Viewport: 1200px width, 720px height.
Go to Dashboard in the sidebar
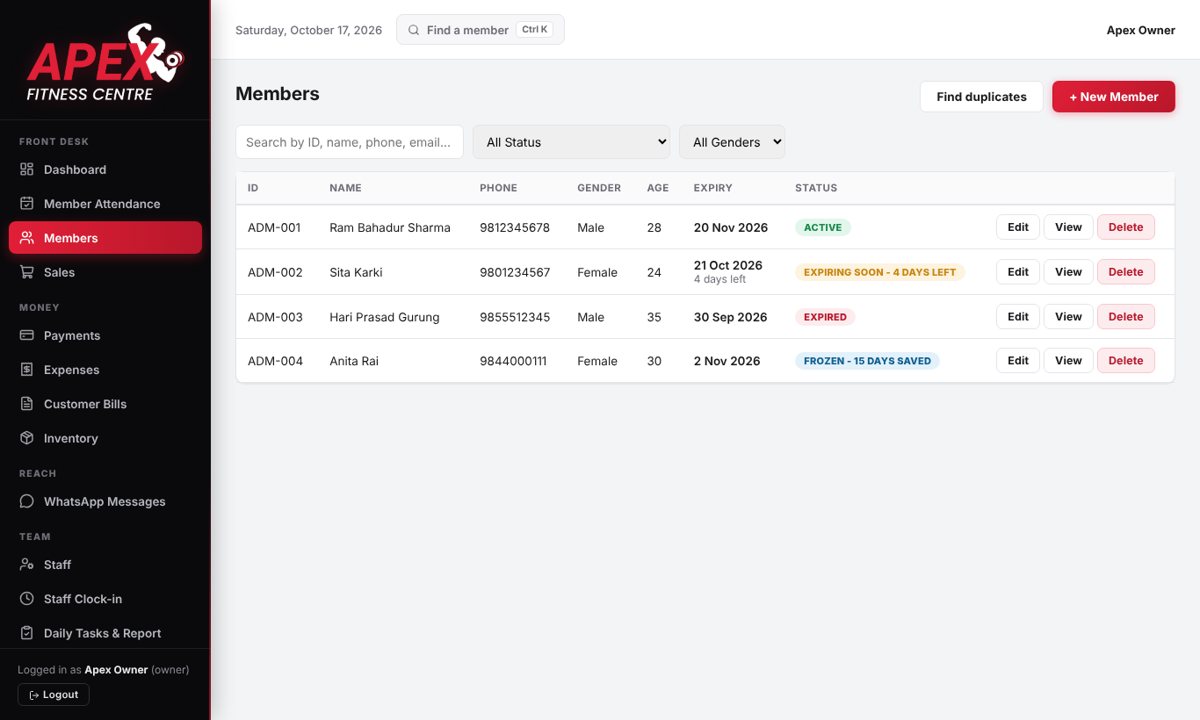[x=105, y=170]
